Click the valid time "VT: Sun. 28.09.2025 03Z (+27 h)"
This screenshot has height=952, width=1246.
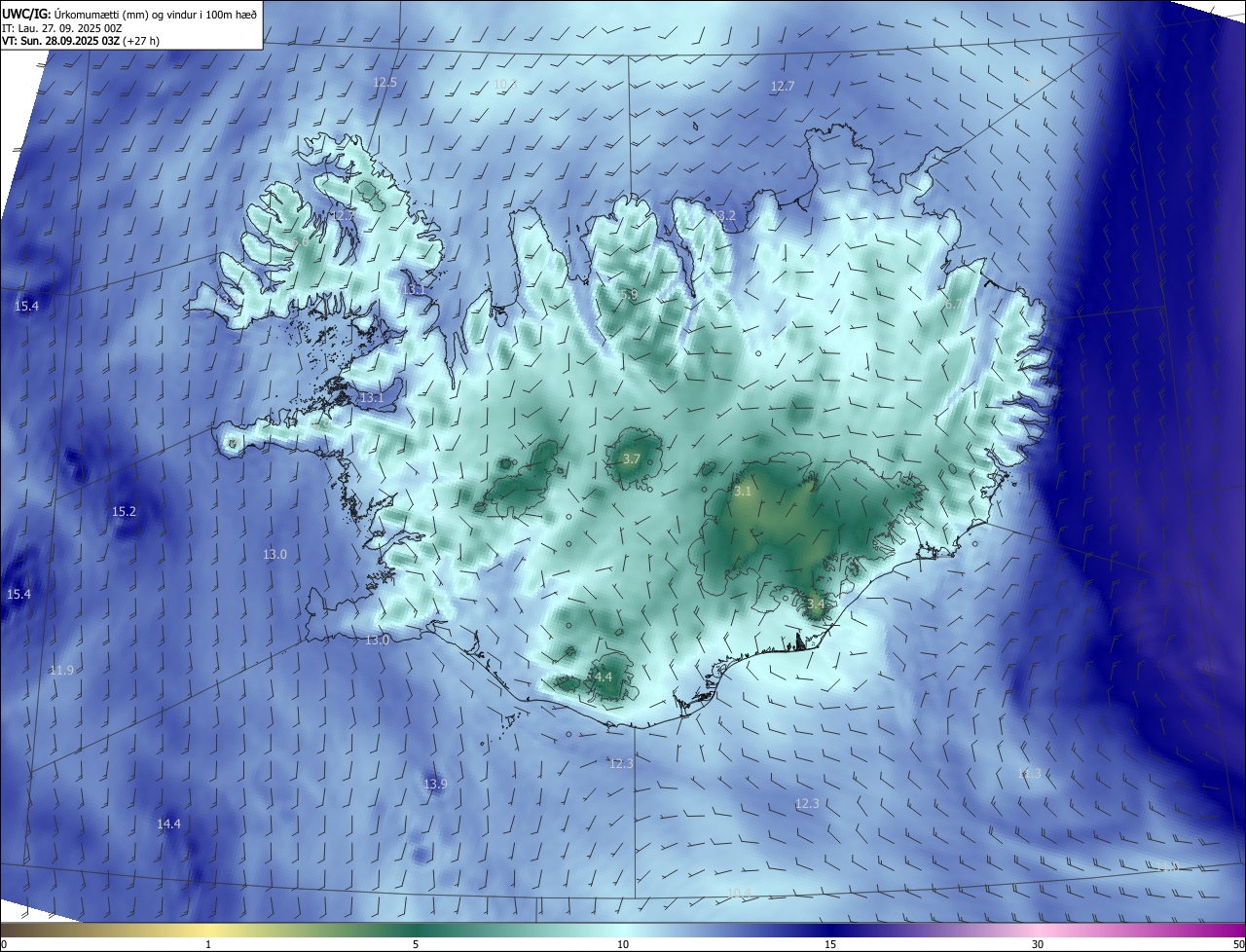point(81,41)
